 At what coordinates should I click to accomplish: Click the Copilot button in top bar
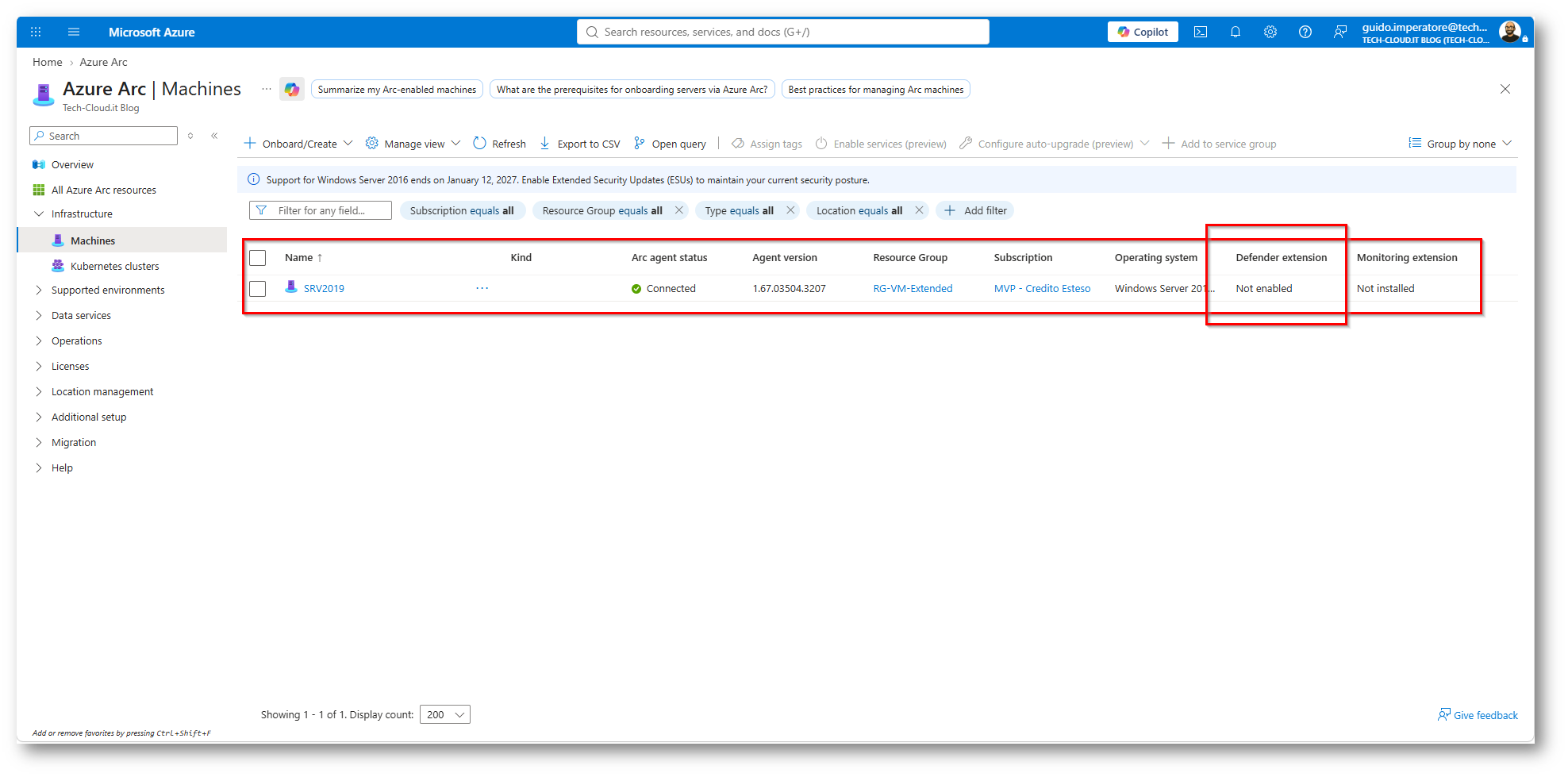point(1143,32)
